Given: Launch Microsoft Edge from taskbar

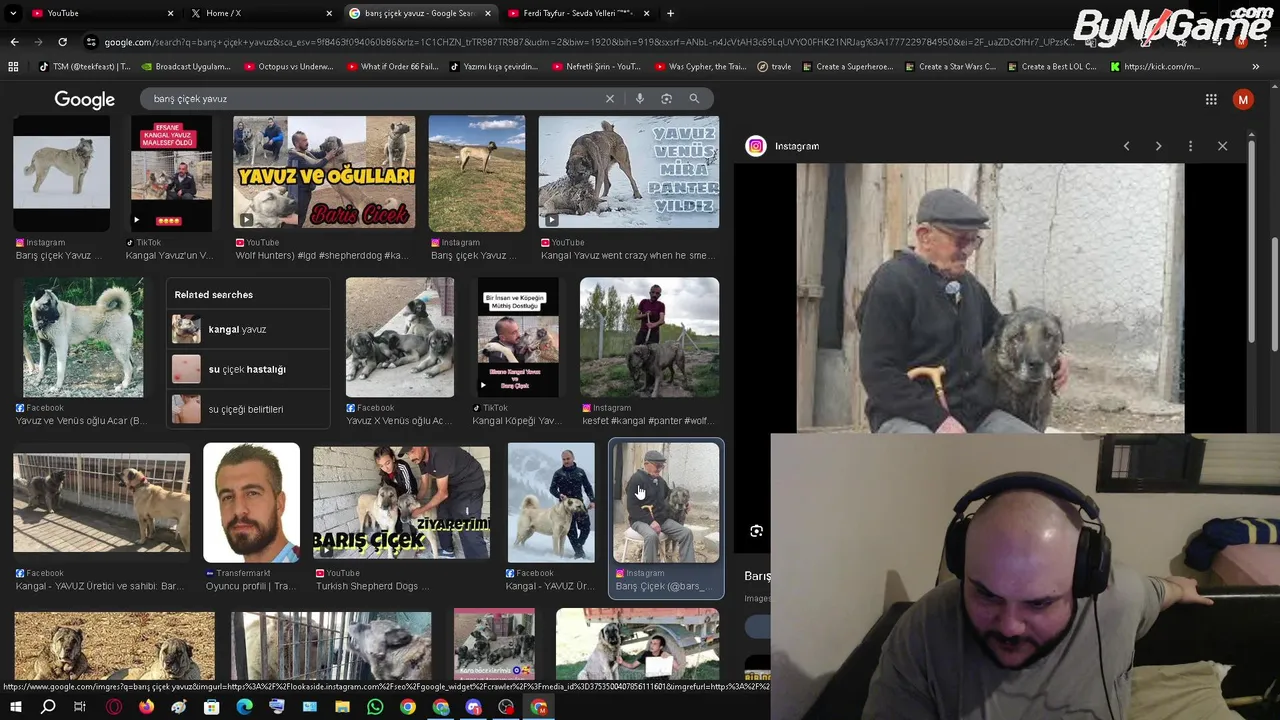Looking at the screenshot, I should (244, 708).
